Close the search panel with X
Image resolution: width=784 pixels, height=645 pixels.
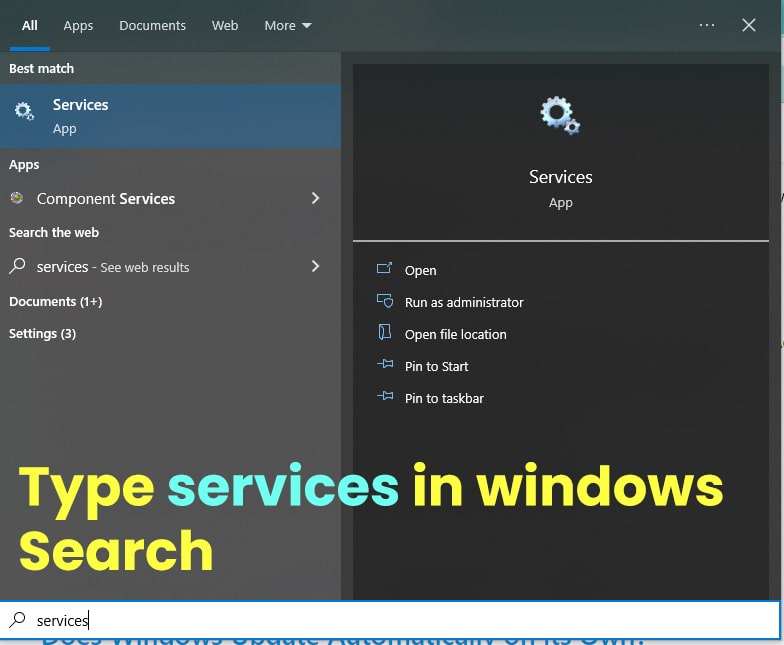(x=749, y=25)
